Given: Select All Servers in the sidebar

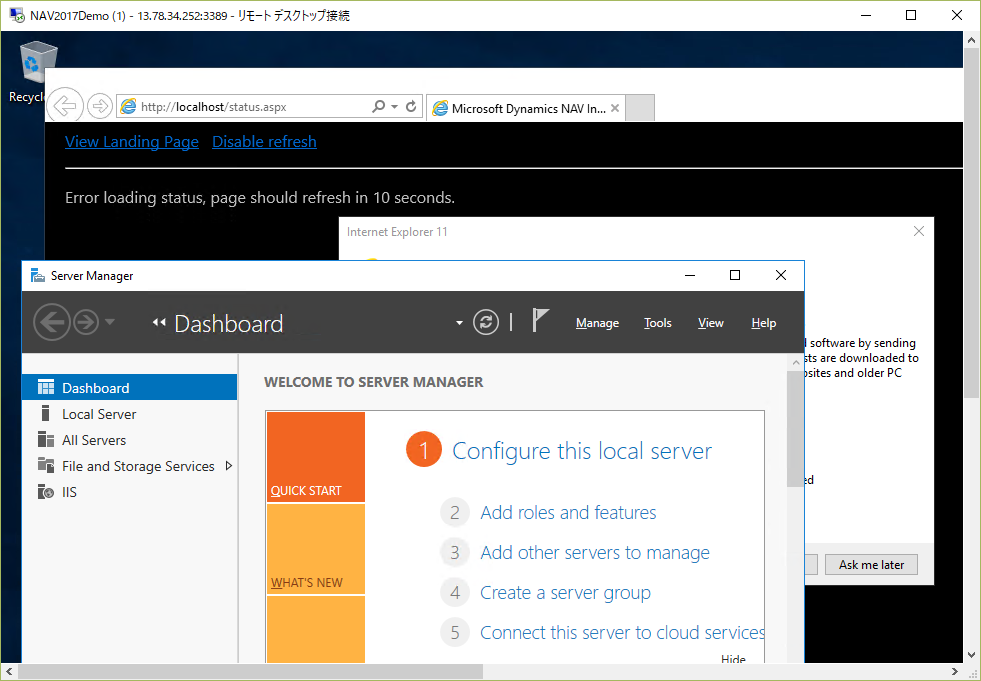Looking at the screenshot, I should [130, 440].
